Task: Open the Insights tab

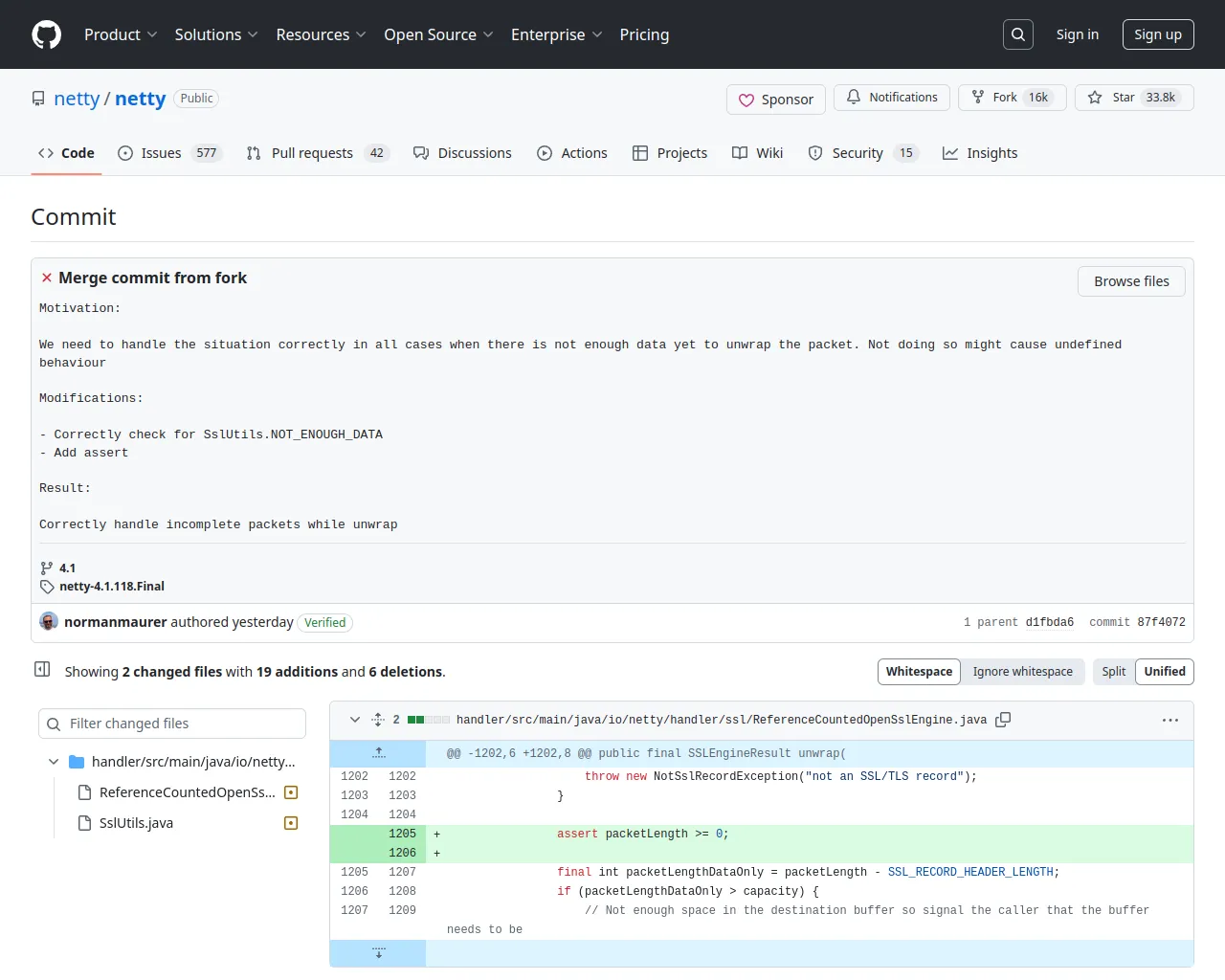Action: tap(980, 153)
